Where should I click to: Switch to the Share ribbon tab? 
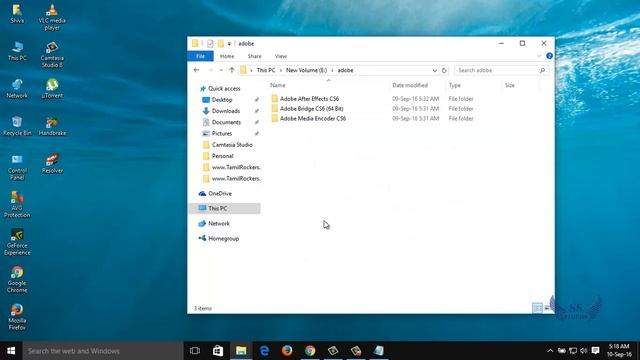[254, 56]
